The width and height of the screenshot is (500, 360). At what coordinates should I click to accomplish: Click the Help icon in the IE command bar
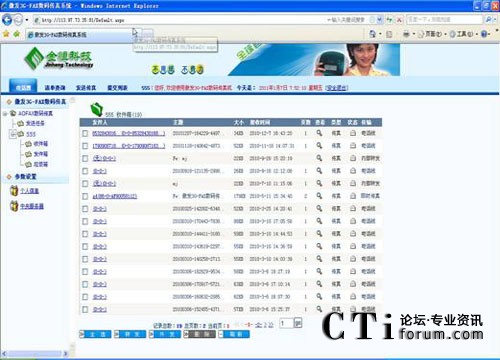pos(484,34)
